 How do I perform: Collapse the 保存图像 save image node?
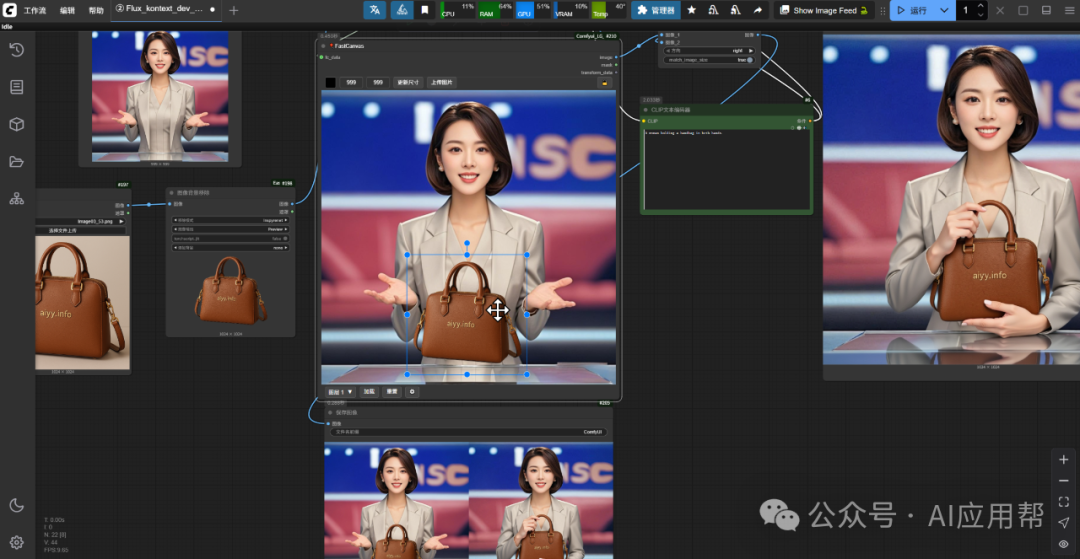click(x=330, y=412)
